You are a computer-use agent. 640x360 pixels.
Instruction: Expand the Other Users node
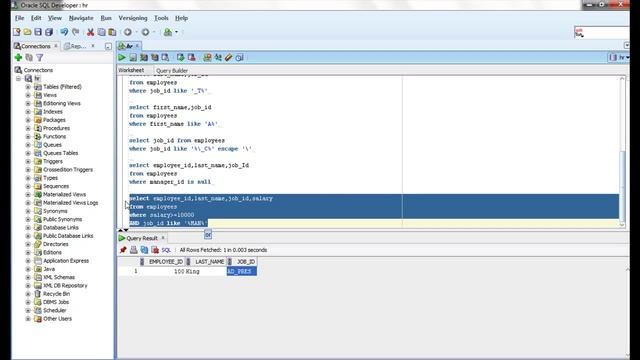[28, 319]
